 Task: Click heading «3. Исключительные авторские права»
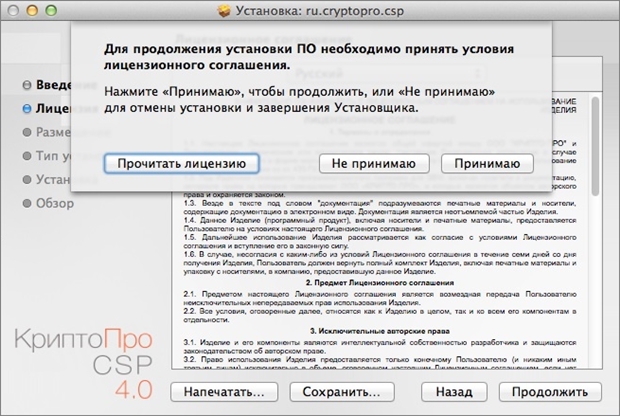click(x=380, y=331)
